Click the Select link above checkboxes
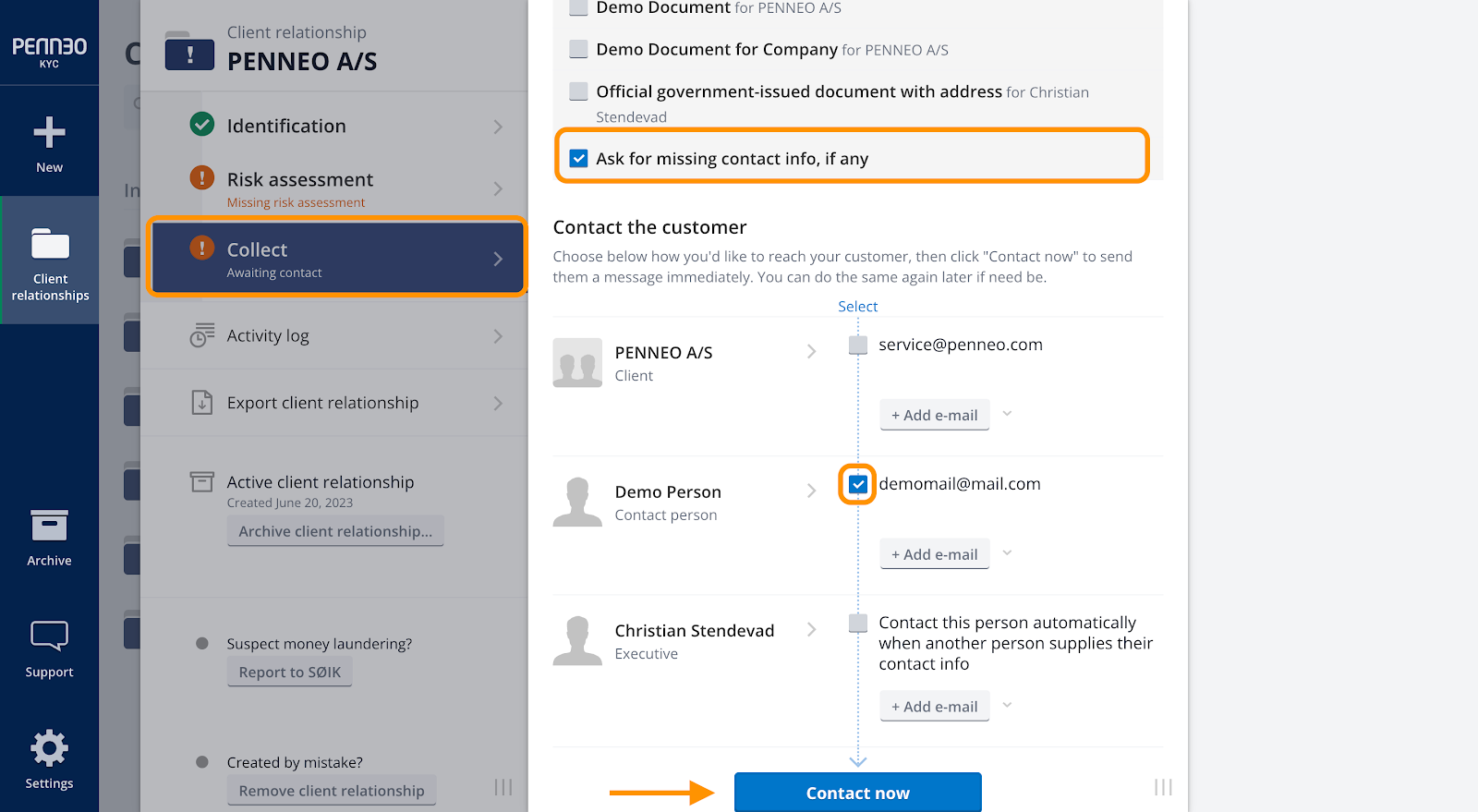 [x=858, y=307]
